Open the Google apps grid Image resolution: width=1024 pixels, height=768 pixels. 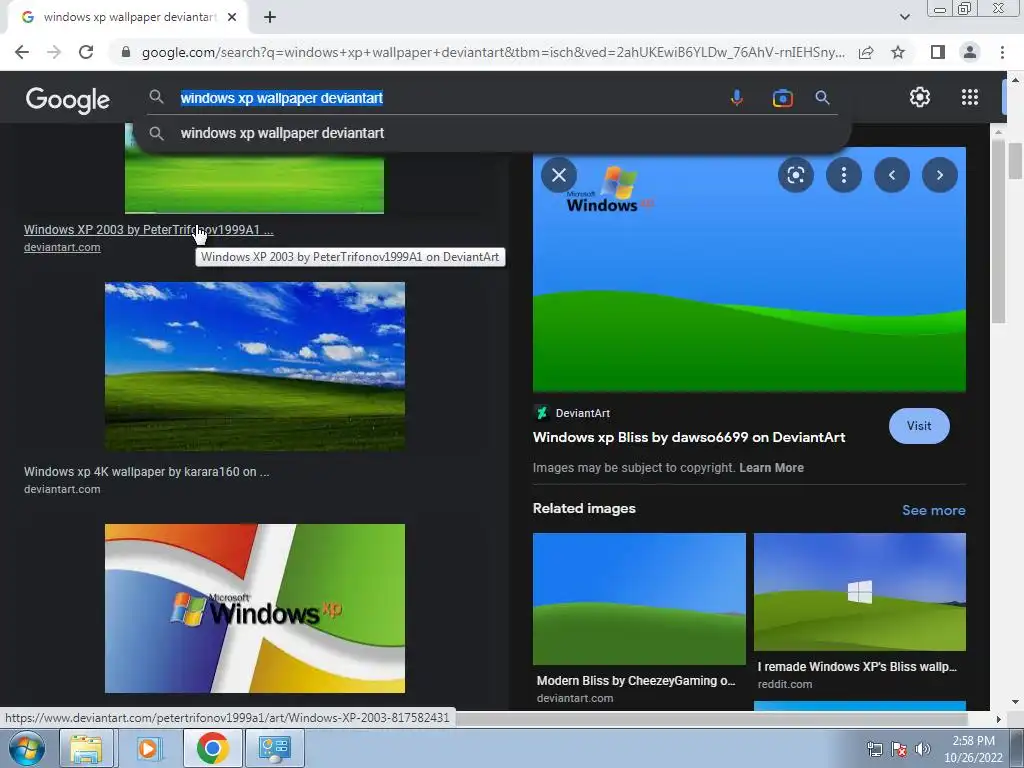(970, 97)
